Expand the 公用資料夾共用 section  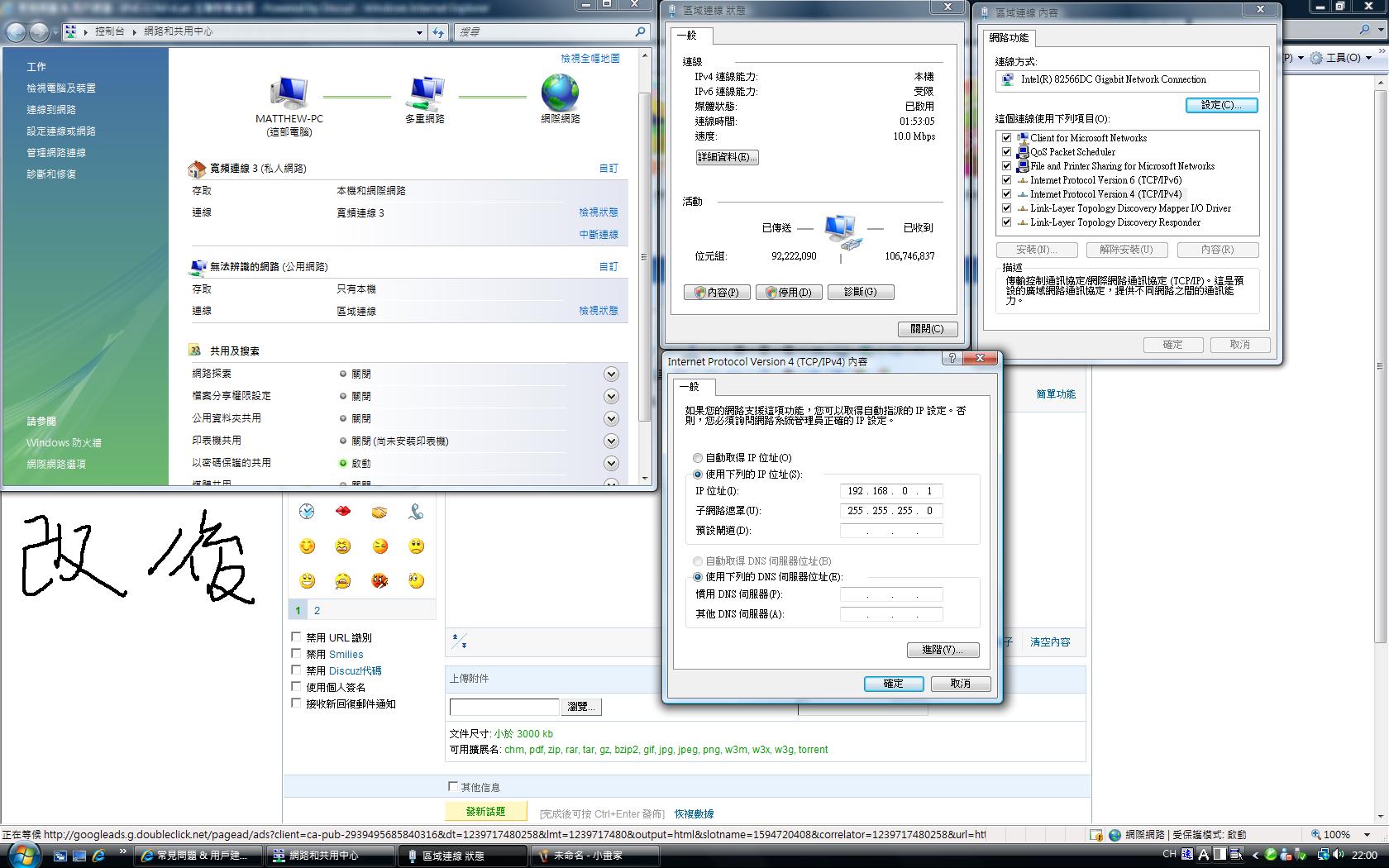coord(611,418)
